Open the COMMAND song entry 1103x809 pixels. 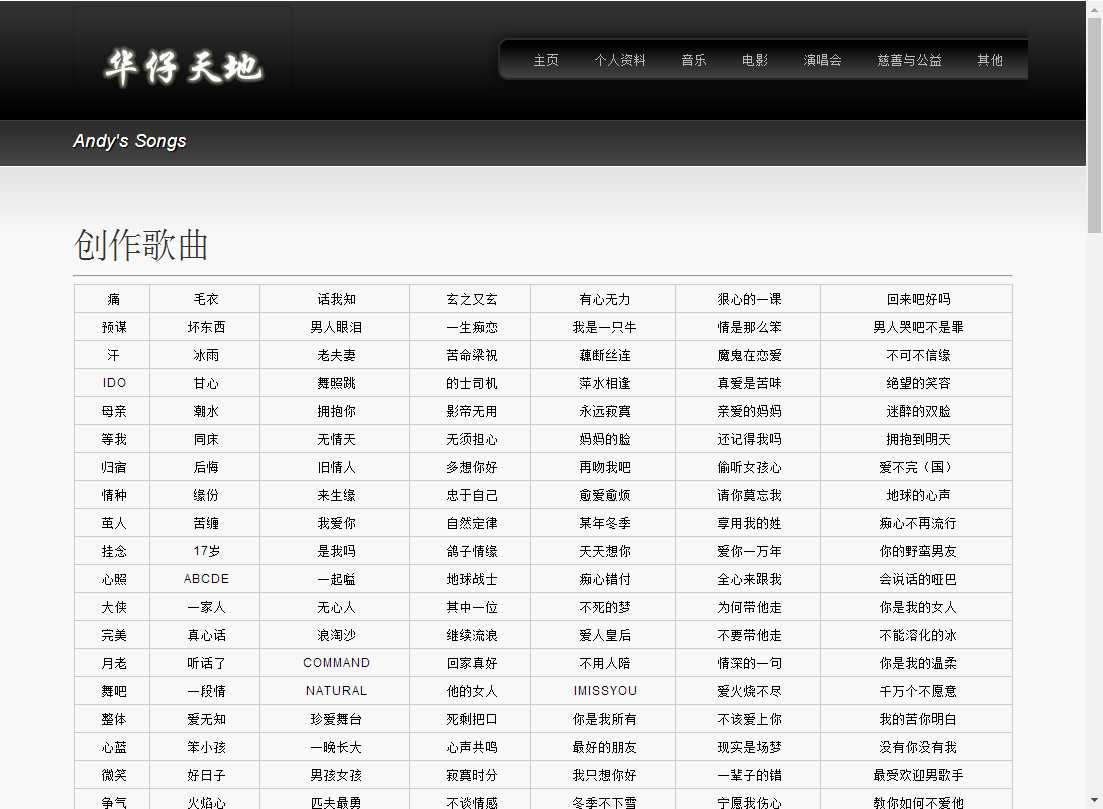click(337, 663)
